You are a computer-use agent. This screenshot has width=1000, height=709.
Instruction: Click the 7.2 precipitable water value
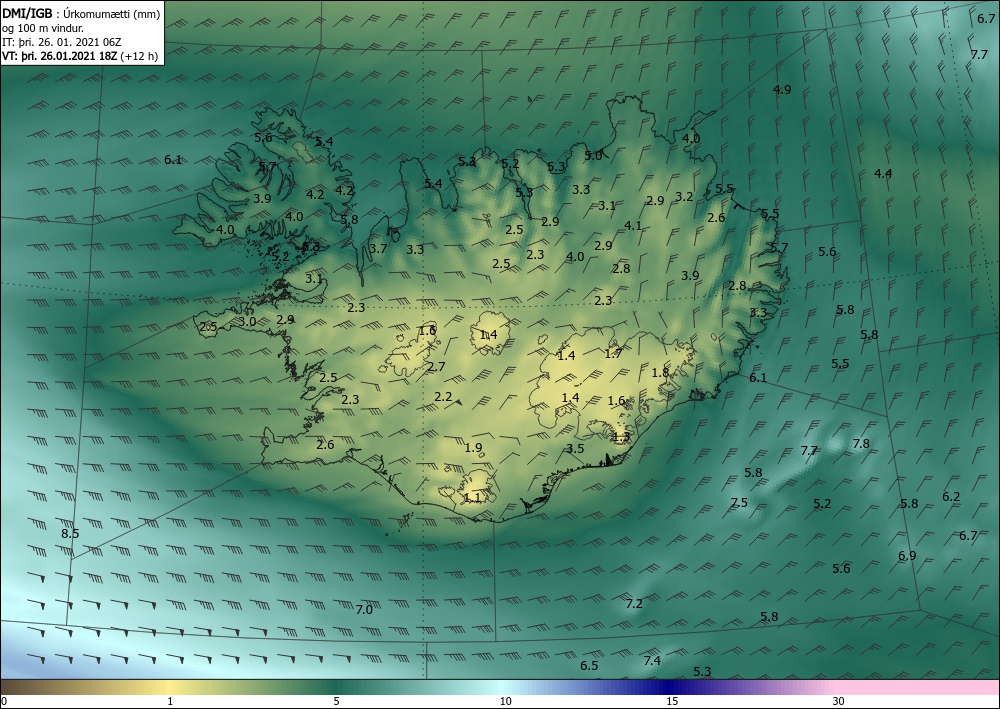634,603
